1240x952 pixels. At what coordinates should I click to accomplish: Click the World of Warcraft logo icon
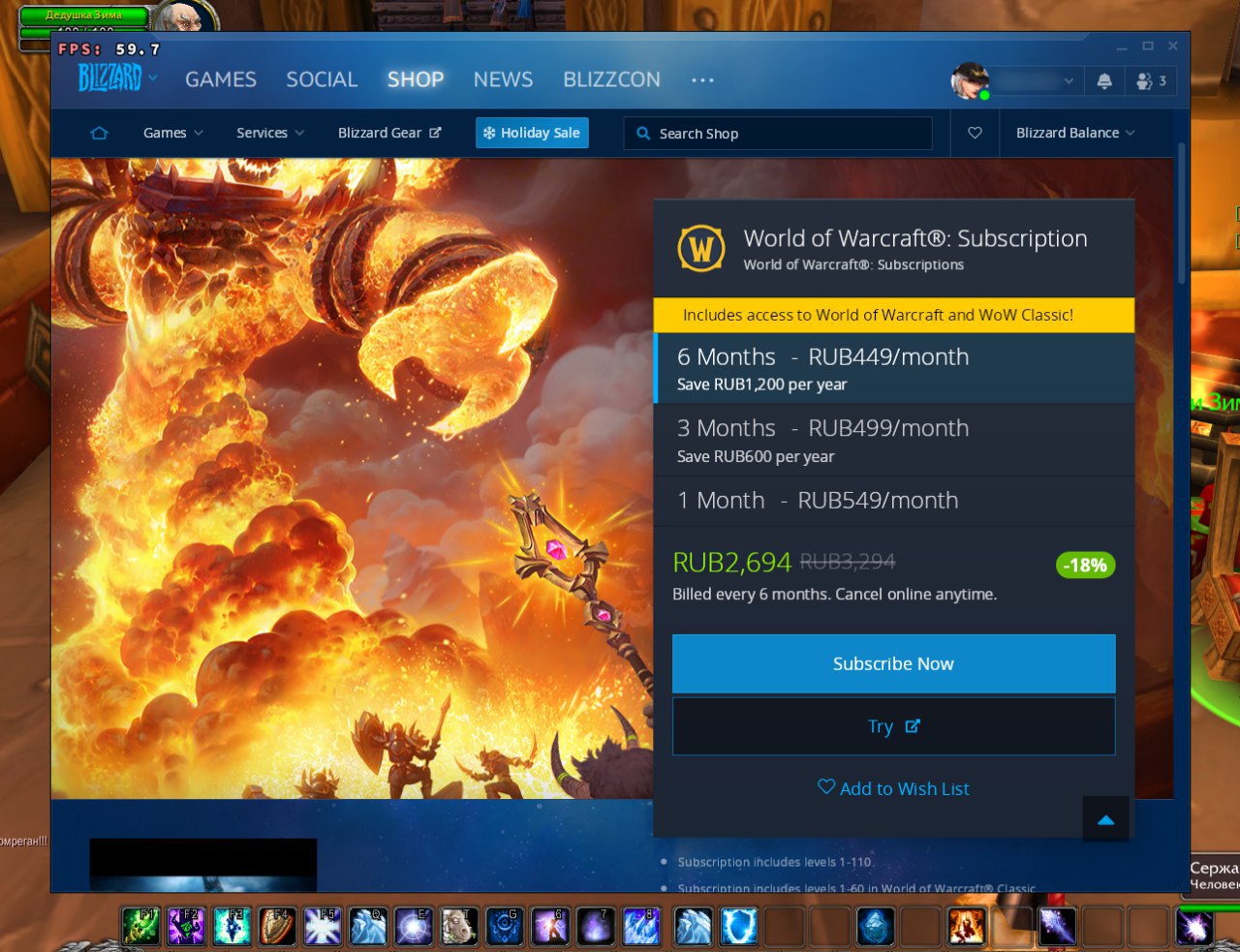(701, 249)
